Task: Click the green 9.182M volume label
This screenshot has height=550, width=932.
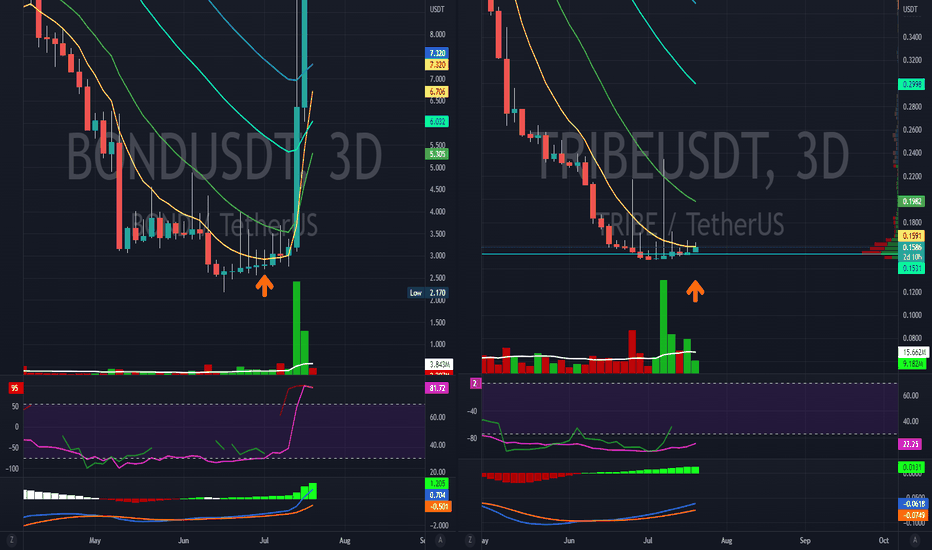Action: (x=912, y=363)
